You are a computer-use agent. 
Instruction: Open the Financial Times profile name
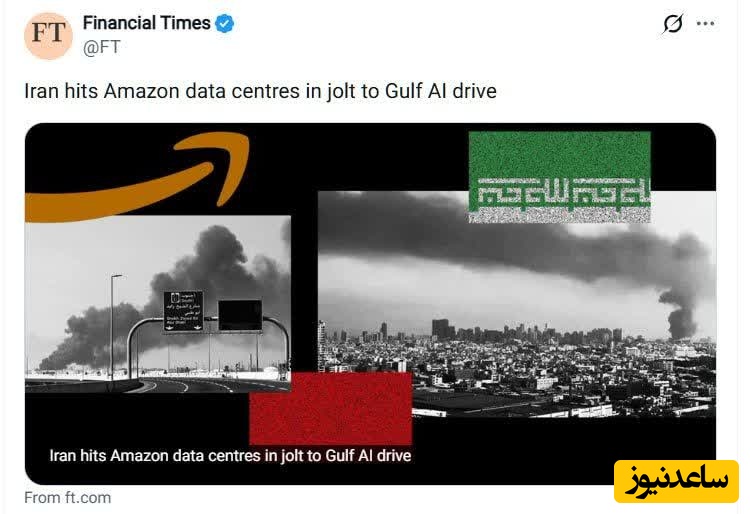coord(146,23)
